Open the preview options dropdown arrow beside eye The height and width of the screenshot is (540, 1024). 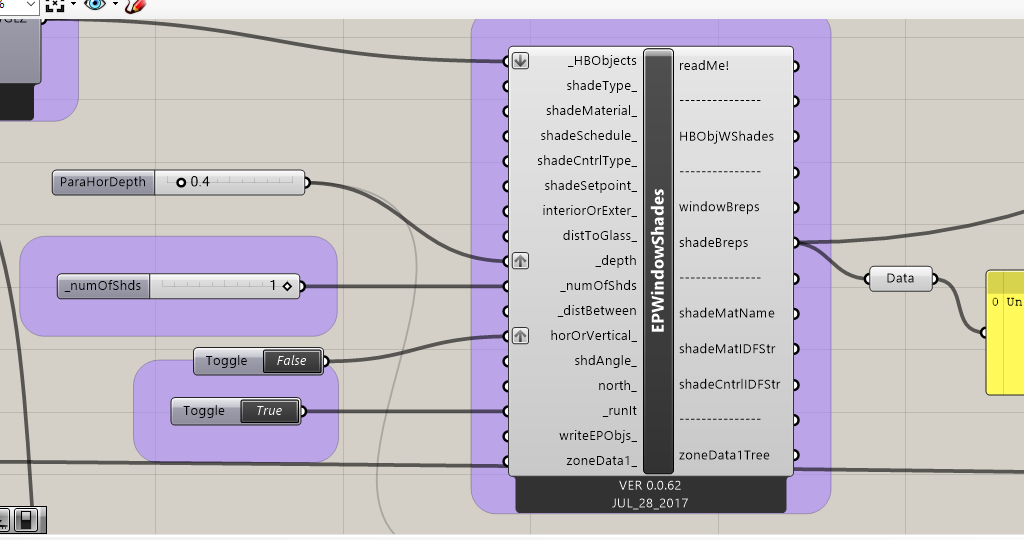coord(116,5)
